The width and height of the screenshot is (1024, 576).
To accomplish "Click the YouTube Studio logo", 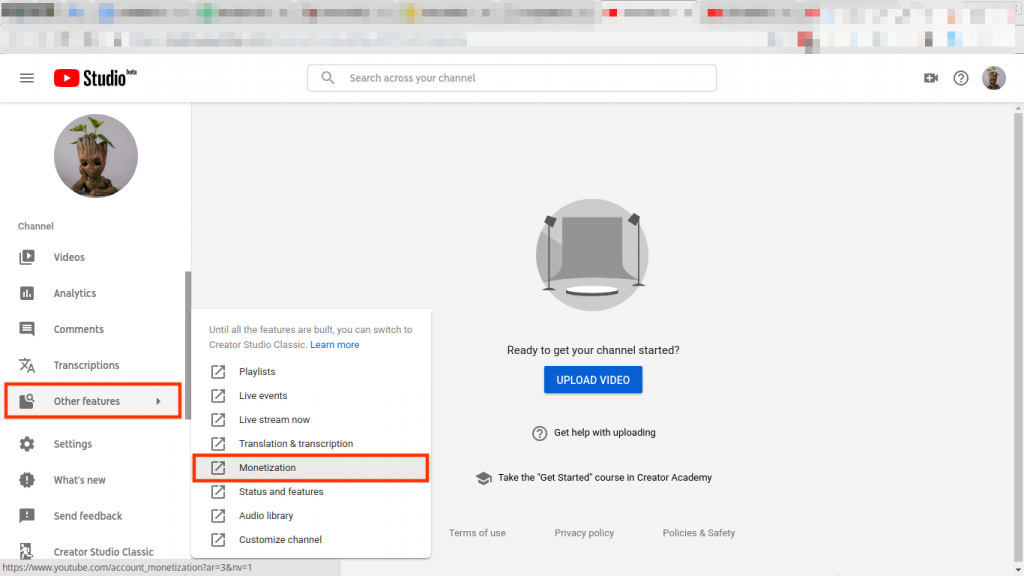I will click(x=93, y=77).
